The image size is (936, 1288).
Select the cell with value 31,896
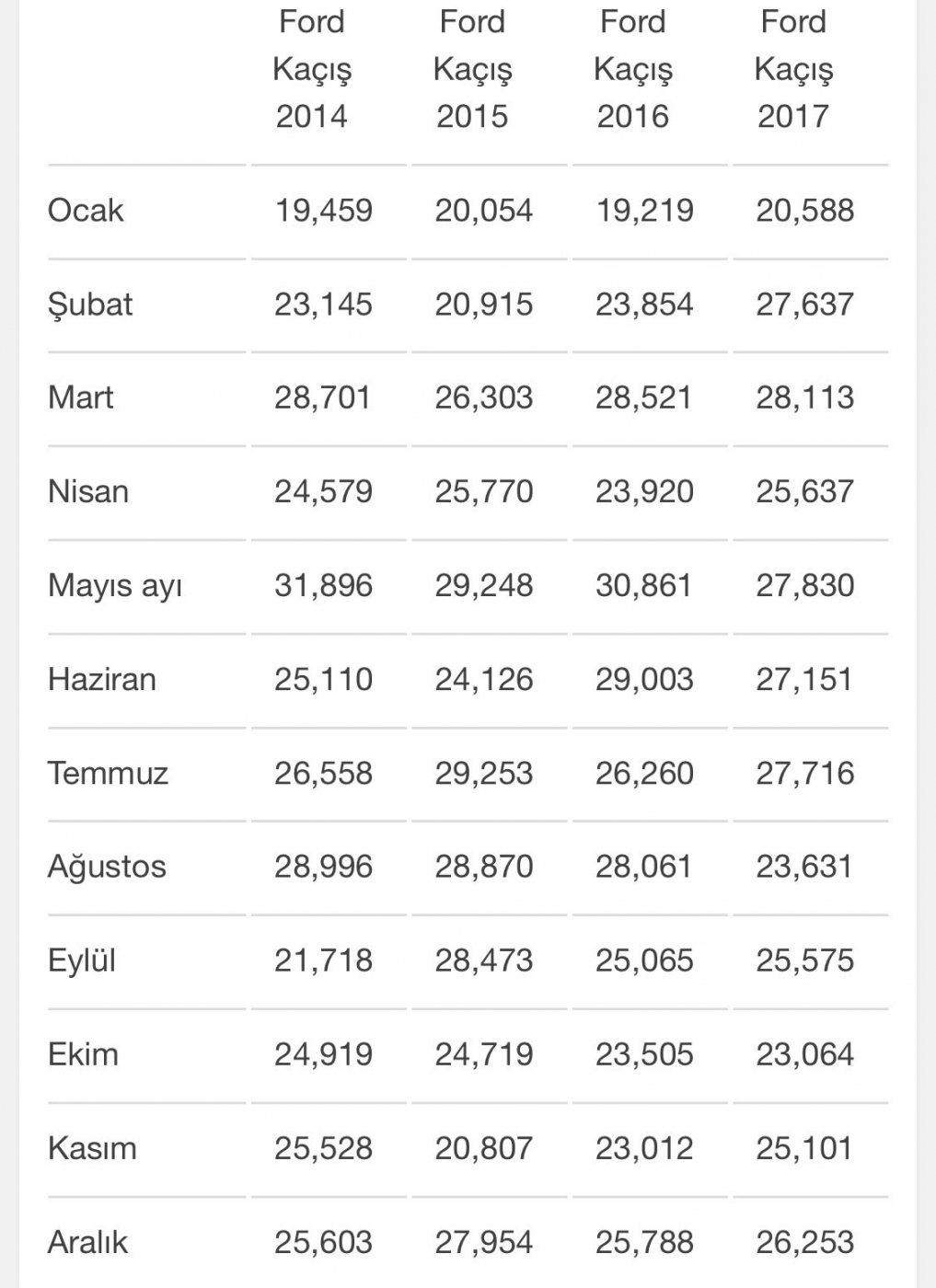point(323,585)
